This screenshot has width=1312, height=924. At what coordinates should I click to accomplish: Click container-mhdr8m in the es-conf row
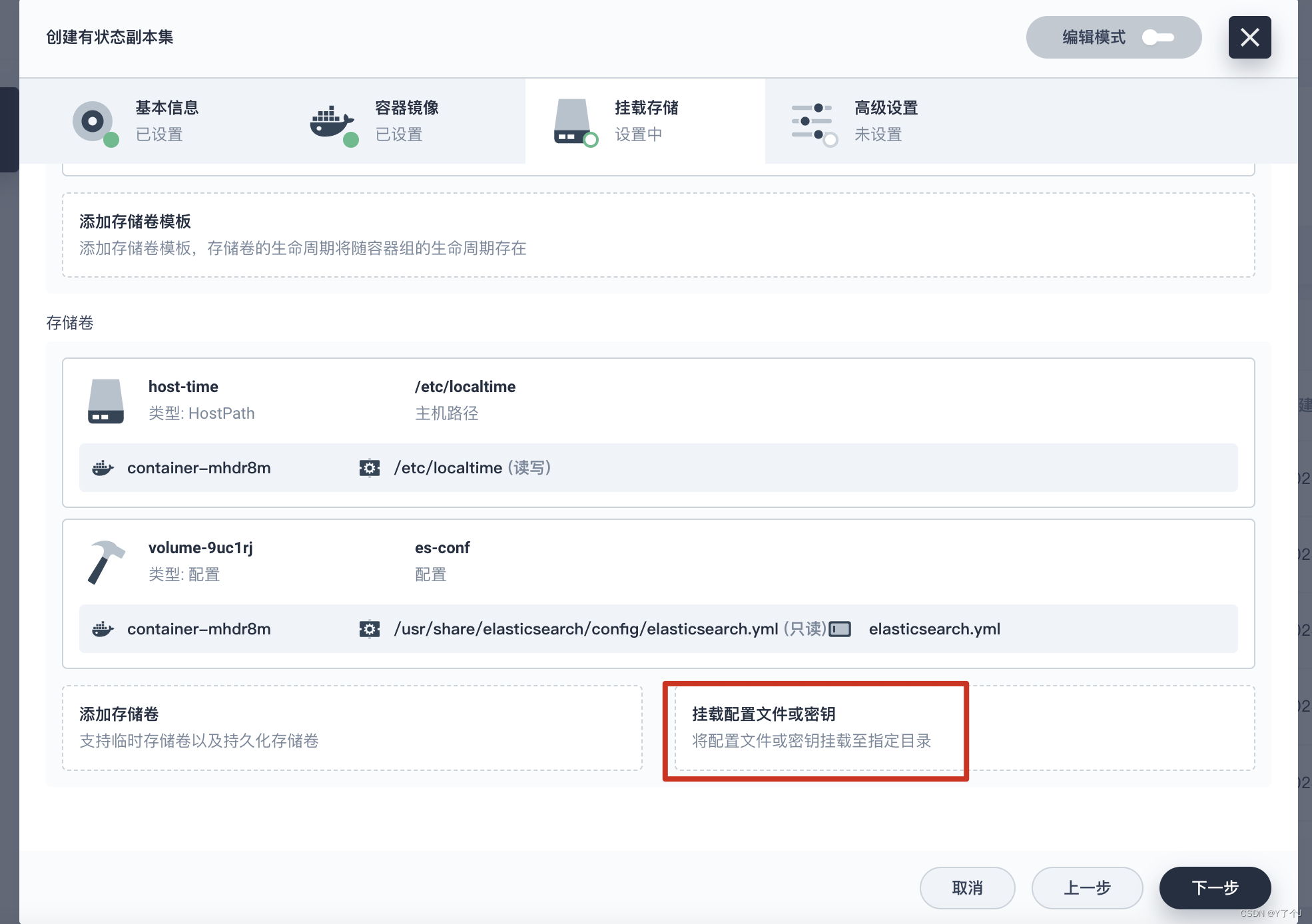[199, 629]
